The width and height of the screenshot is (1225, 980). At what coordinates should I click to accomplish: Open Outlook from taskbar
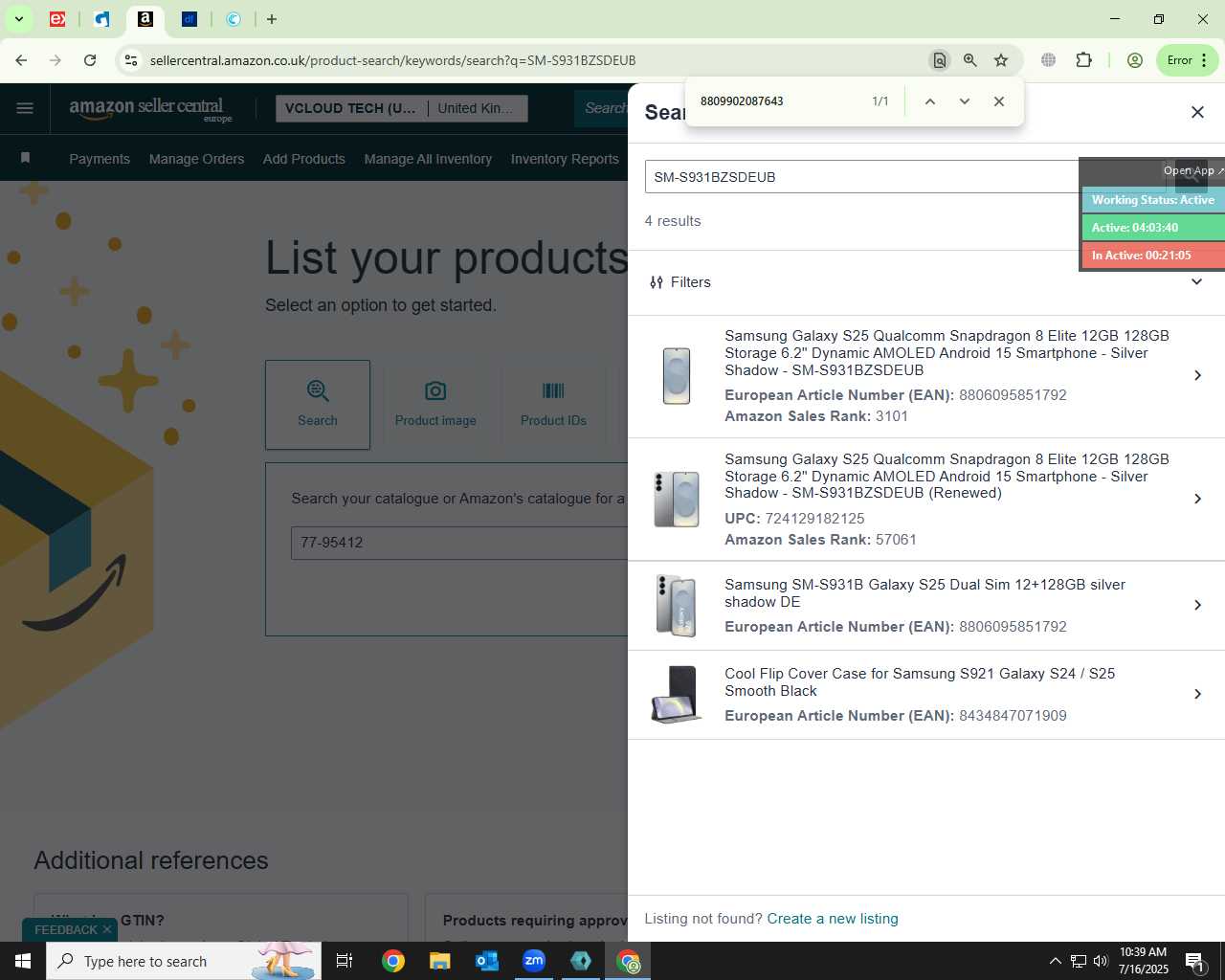click(x=487, y=961)
